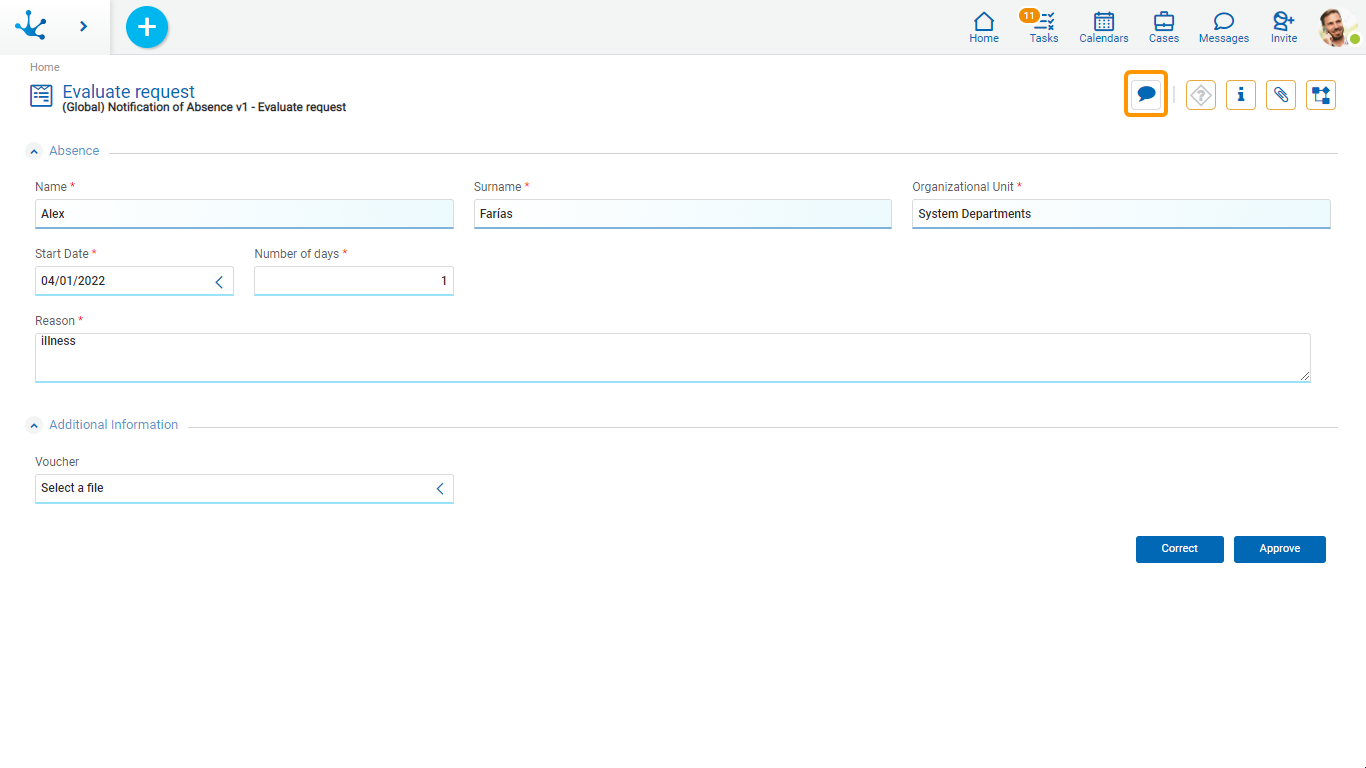This screenshot has height=768, width=1366.
Task: Click into the Reason text area
Action: pyautogui.click(x=672, y=357)
